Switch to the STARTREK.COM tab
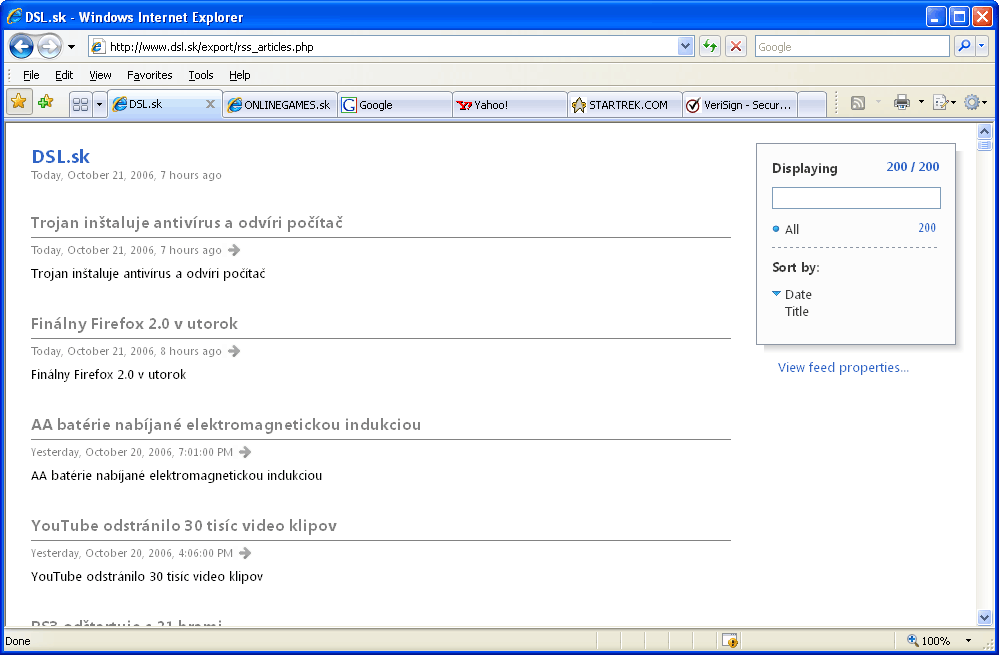 click(x=624, y=105)
